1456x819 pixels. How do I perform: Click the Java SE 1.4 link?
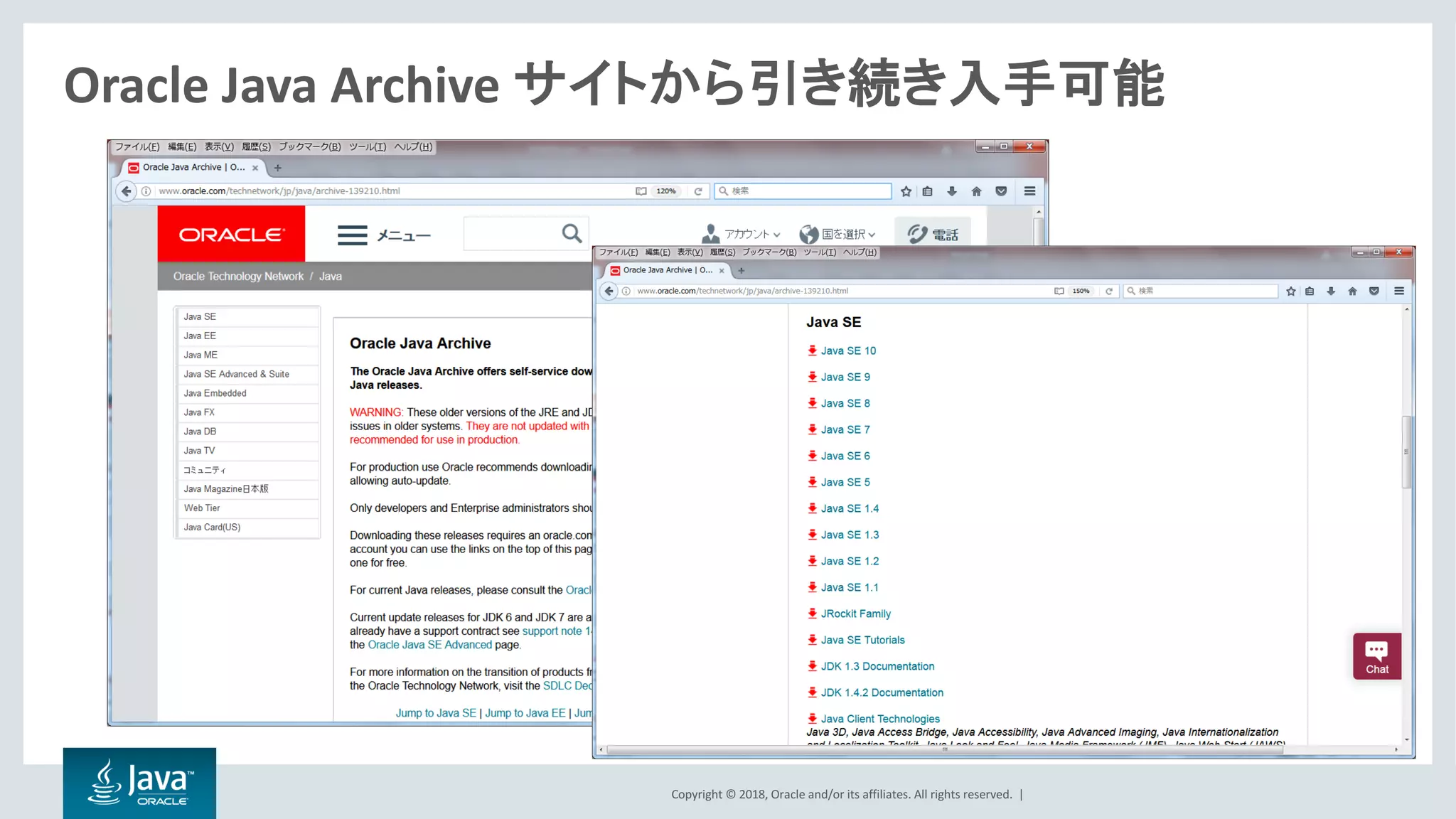pos(850,508)
